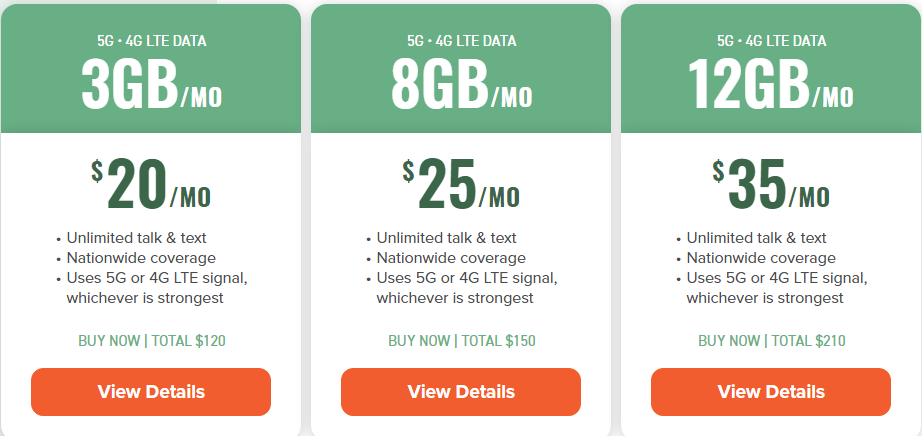The width and height of the screenshot is (922, 436).
Task: Click the 12GB/MO plan heading
Action: (x=771, y=85)
